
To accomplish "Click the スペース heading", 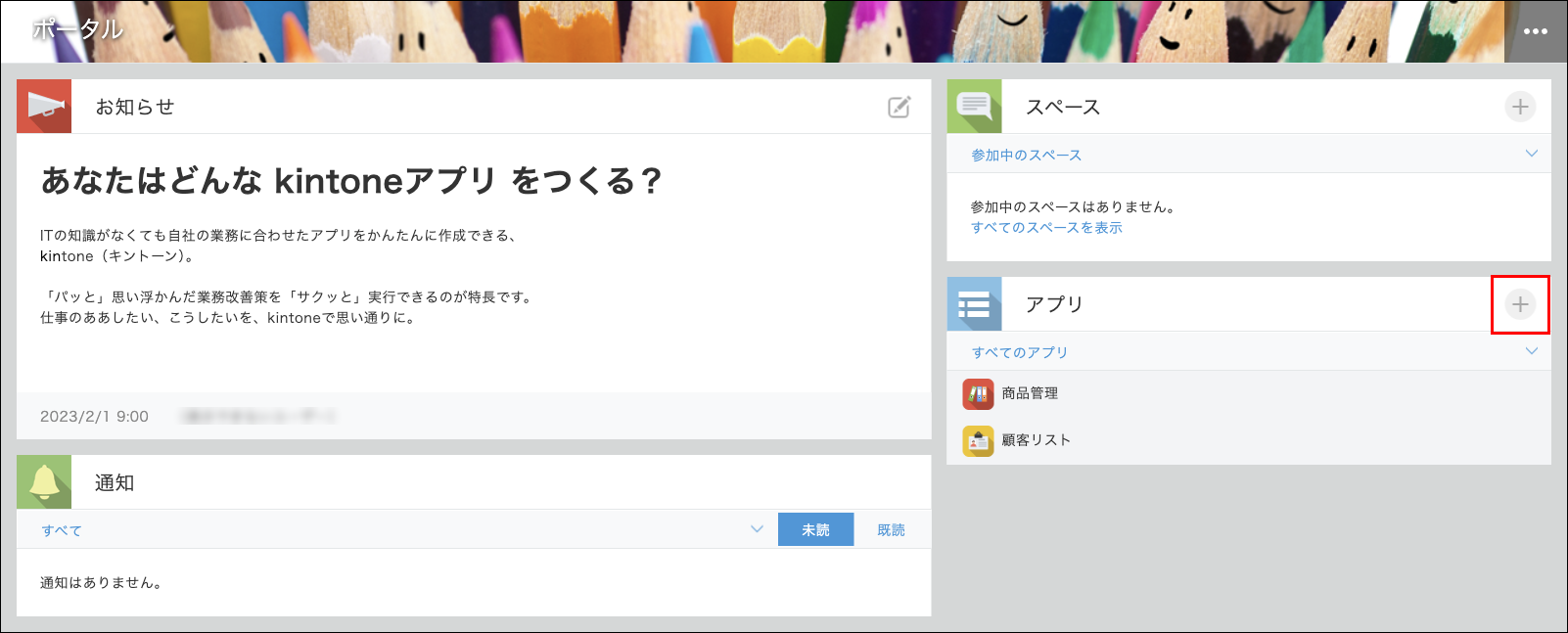I will pyautogui.click(x=1063, y=107).
